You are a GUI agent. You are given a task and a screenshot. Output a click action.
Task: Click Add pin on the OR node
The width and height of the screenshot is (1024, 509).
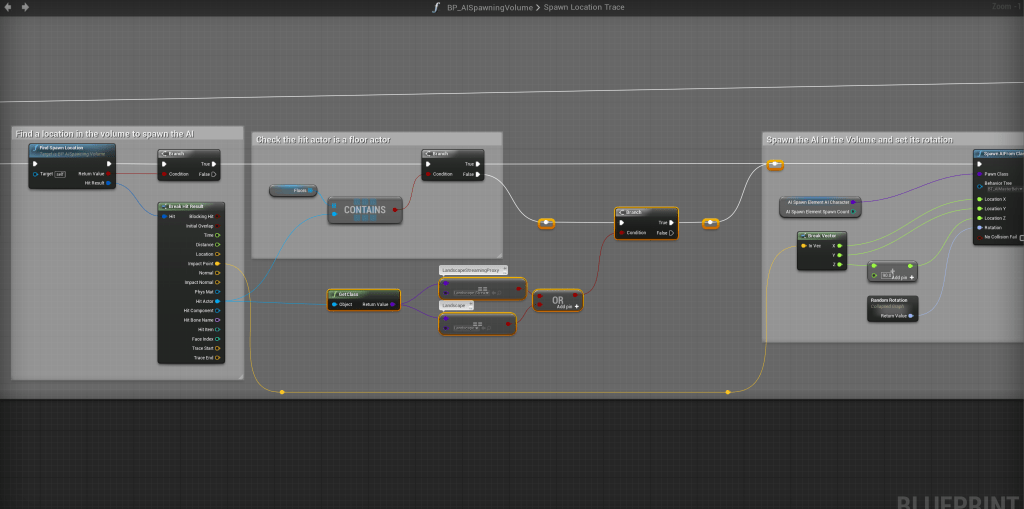pyautogui.click(x=565, y=307)
